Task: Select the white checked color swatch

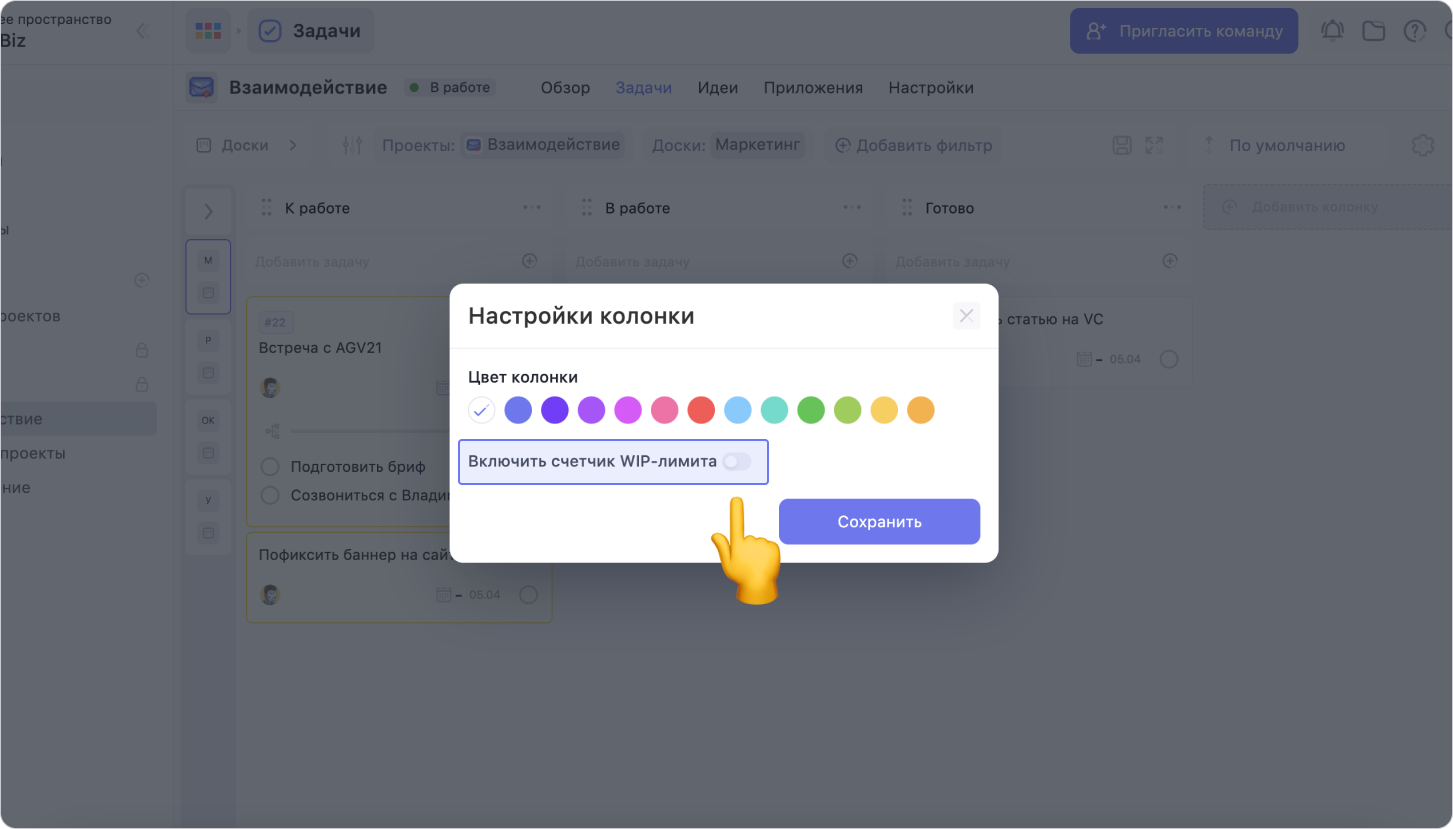Action: tap(482, 410)
